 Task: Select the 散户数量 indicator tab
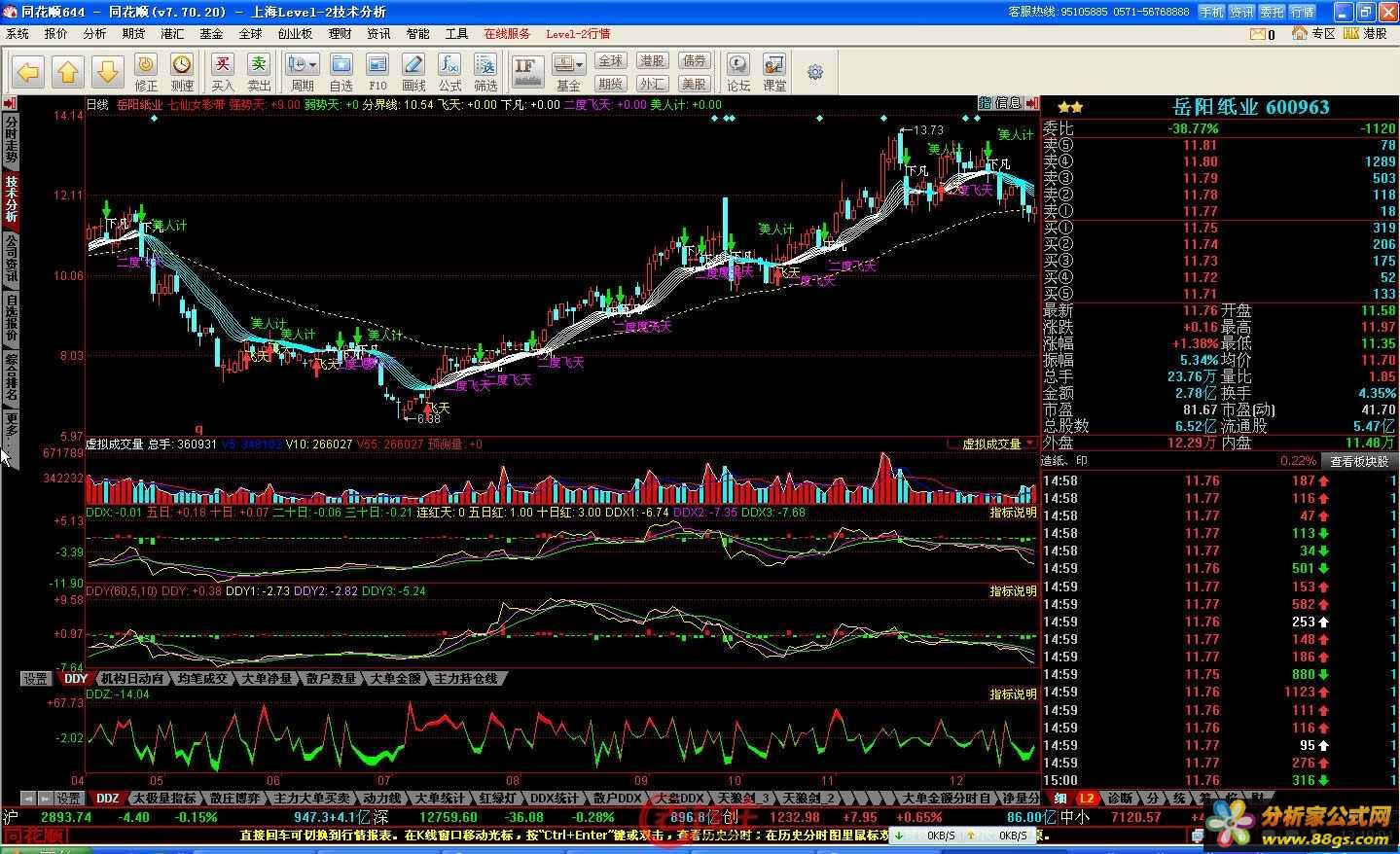(331, 678)
